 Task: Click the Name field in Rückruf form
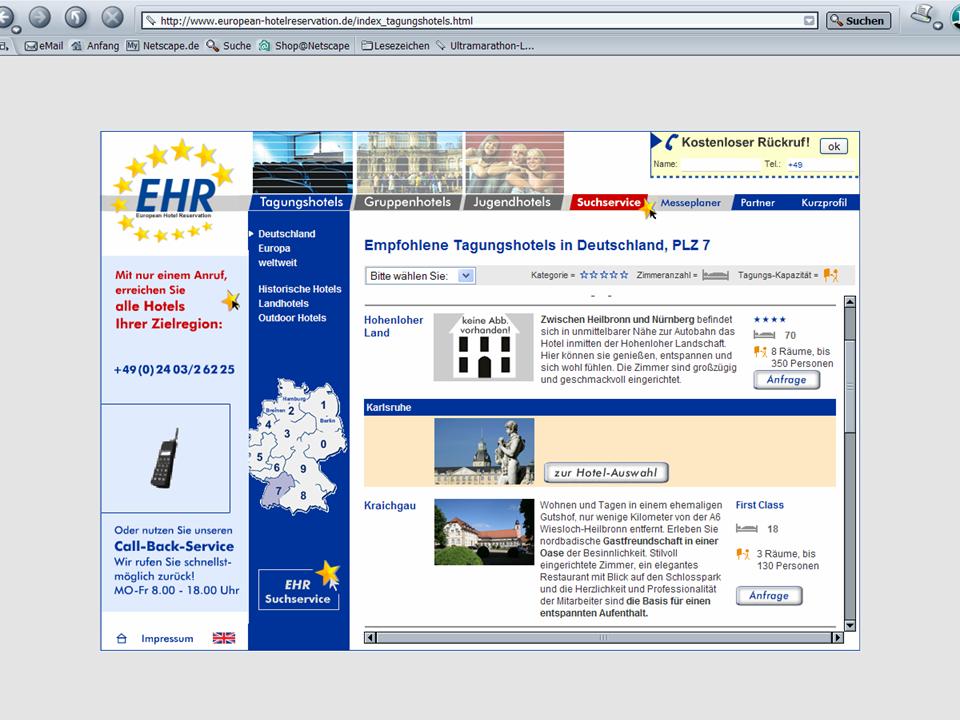click(x=720, y=164)
